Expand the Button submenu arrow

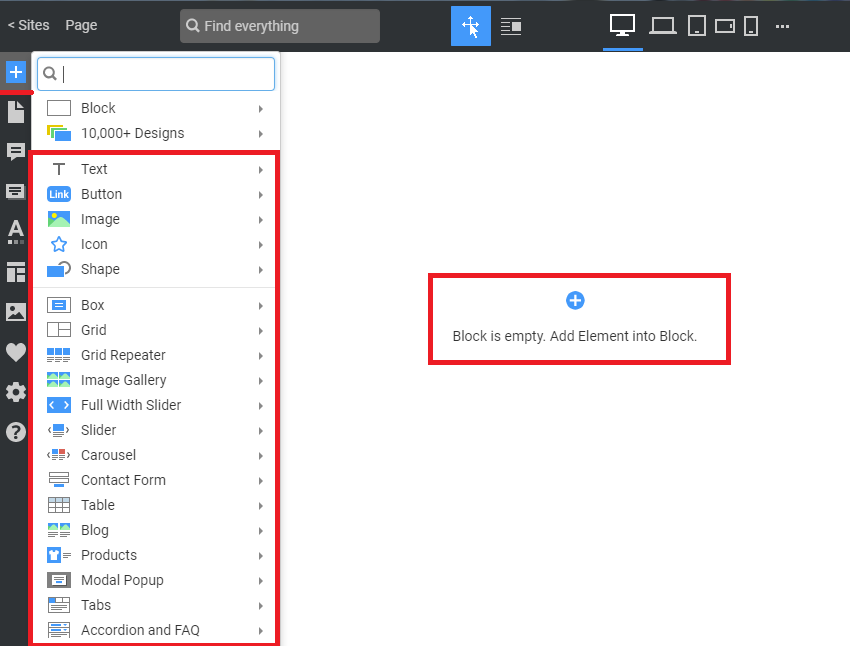[261, 195]
